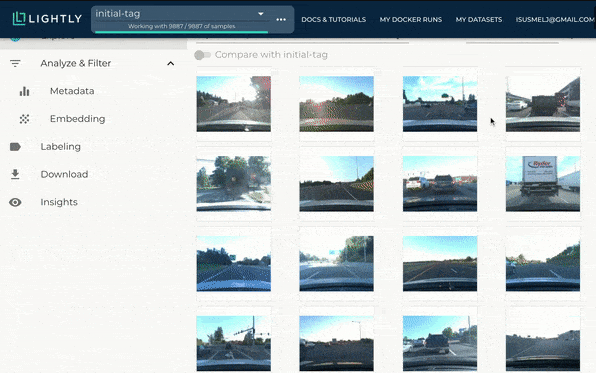596x373 pixels.
Task: Open the initial-tag dropdown arrow
Action: [x=261, y=14]
